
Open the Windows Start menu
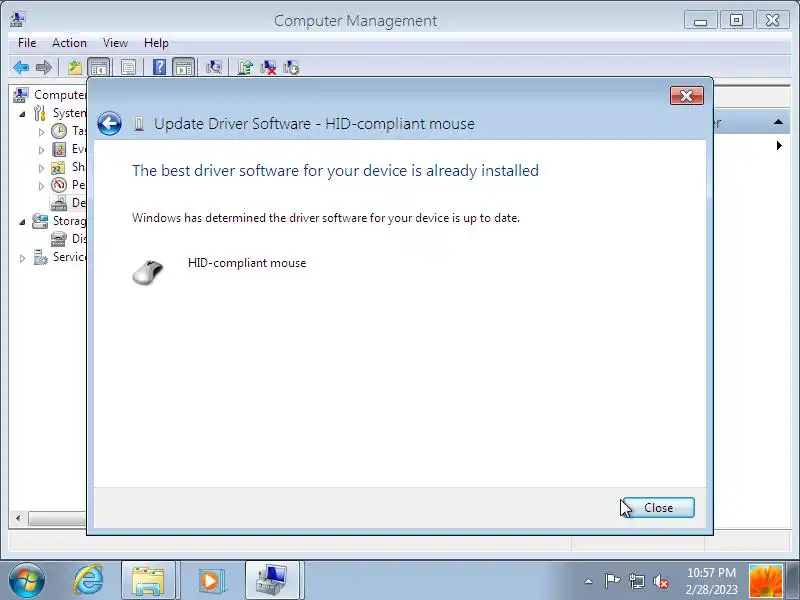(27, 581)
